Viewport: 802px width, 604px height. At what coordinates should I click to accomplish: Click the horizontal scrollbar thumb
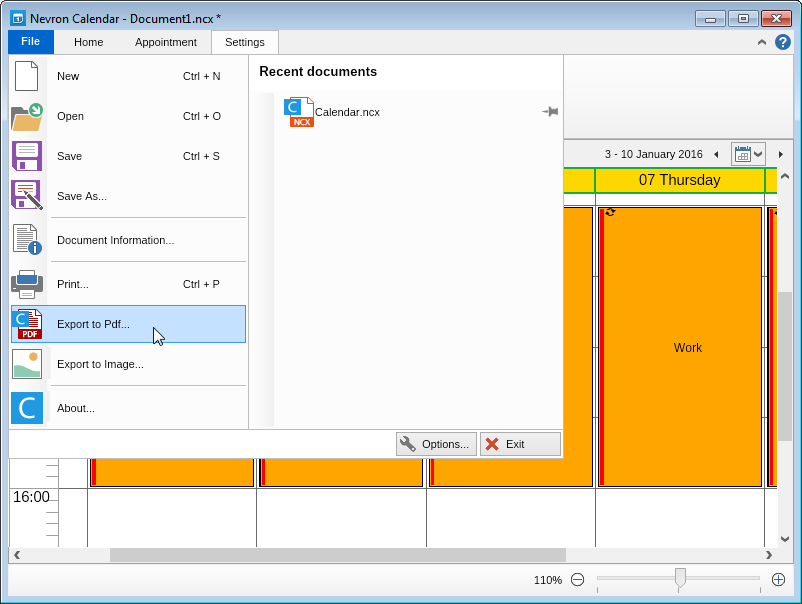[x=338, y=555]
